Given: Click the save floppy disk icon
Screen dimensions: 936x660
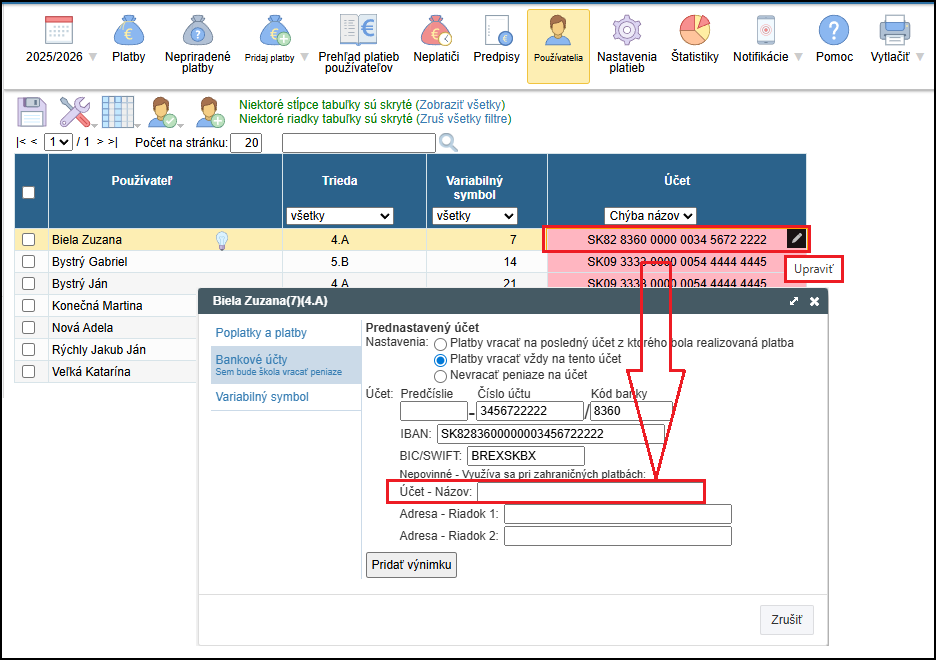Looking at the screenshot, I should click(x=32, y=112).
